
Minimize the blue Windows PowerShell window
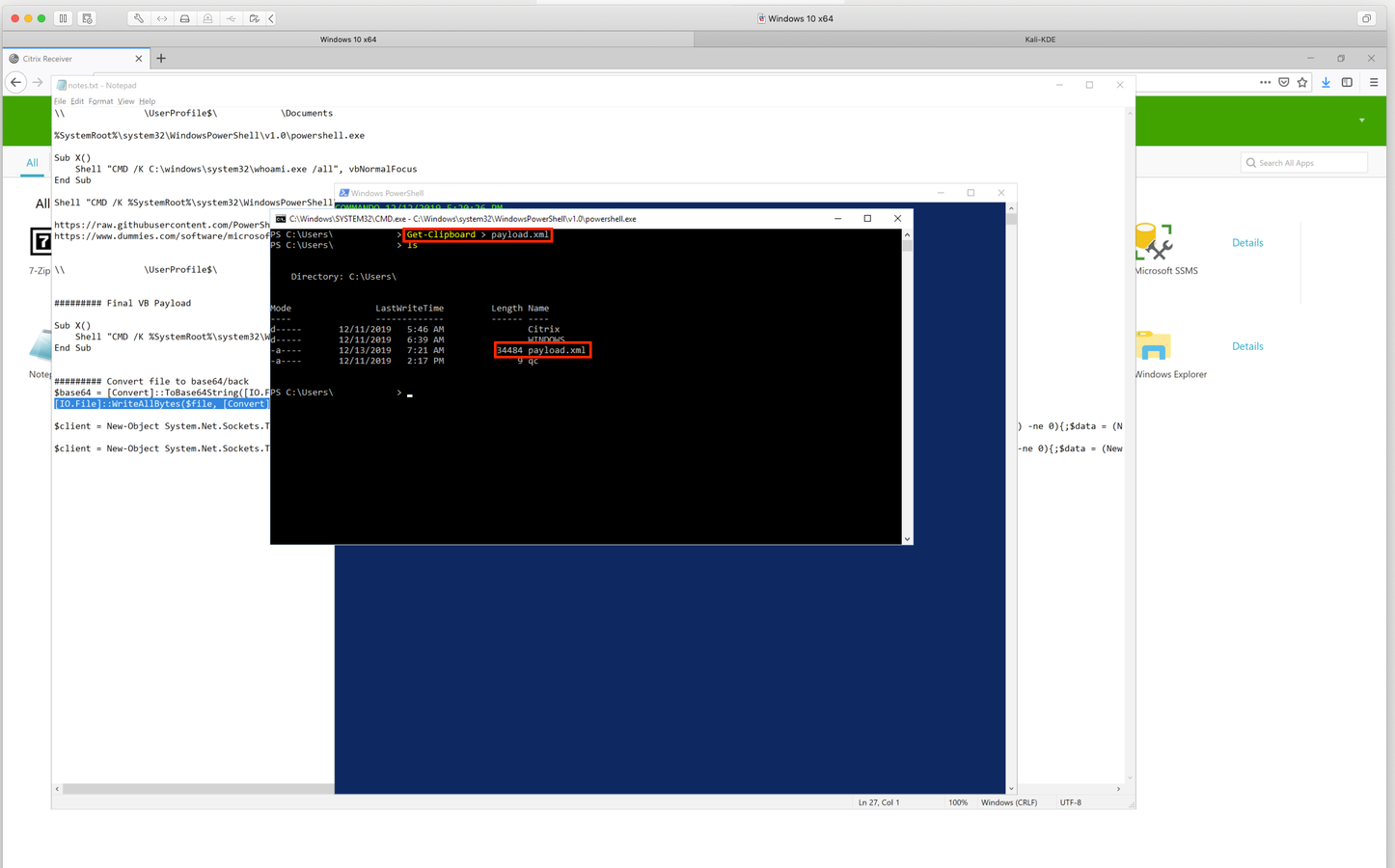[941, 193]
